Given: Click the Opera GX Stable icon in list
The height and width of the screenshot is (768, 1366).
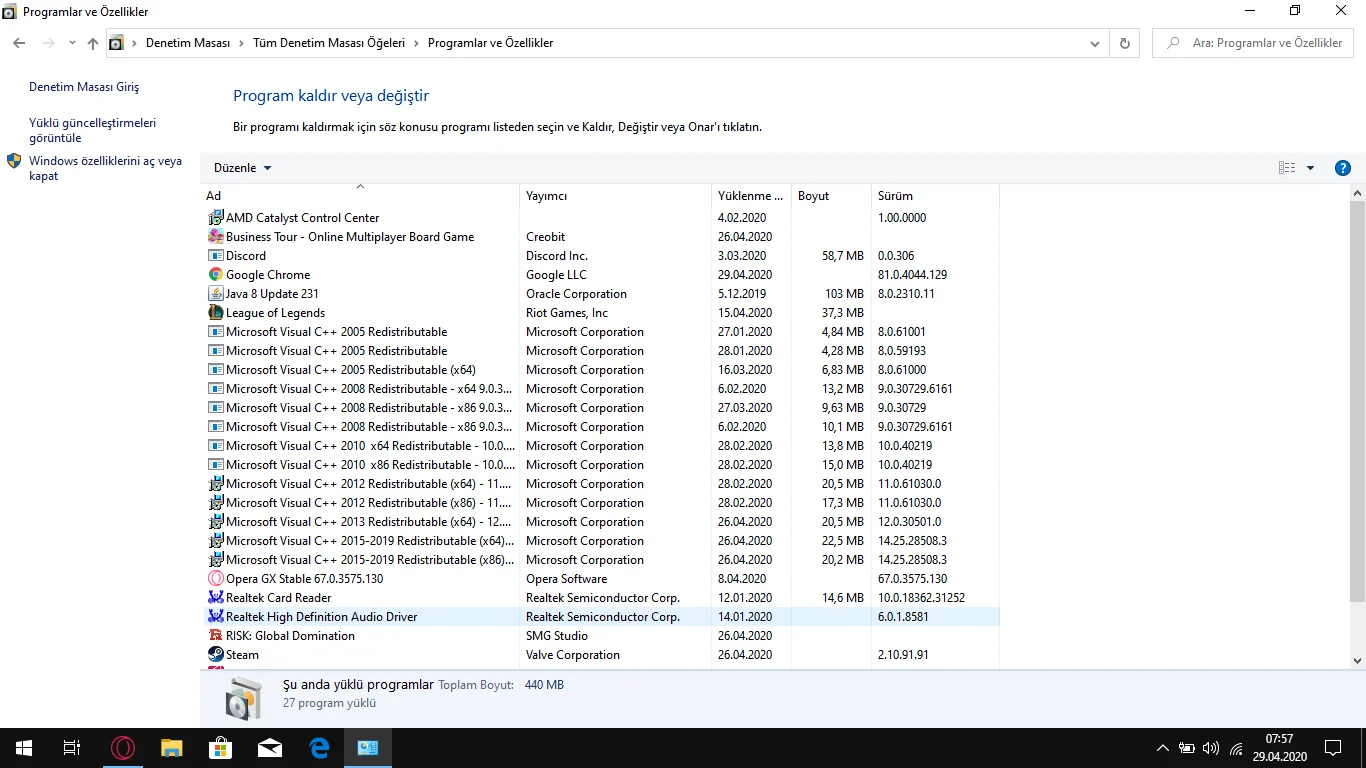Looking at the screenshot, I should coord(215,579).
